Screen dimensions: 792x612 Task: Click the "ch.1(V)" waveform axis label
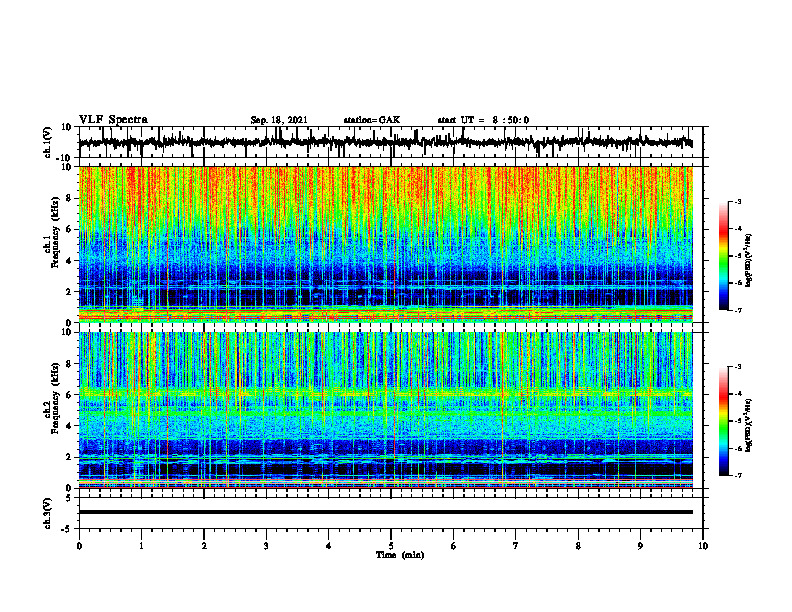[48, 143]
